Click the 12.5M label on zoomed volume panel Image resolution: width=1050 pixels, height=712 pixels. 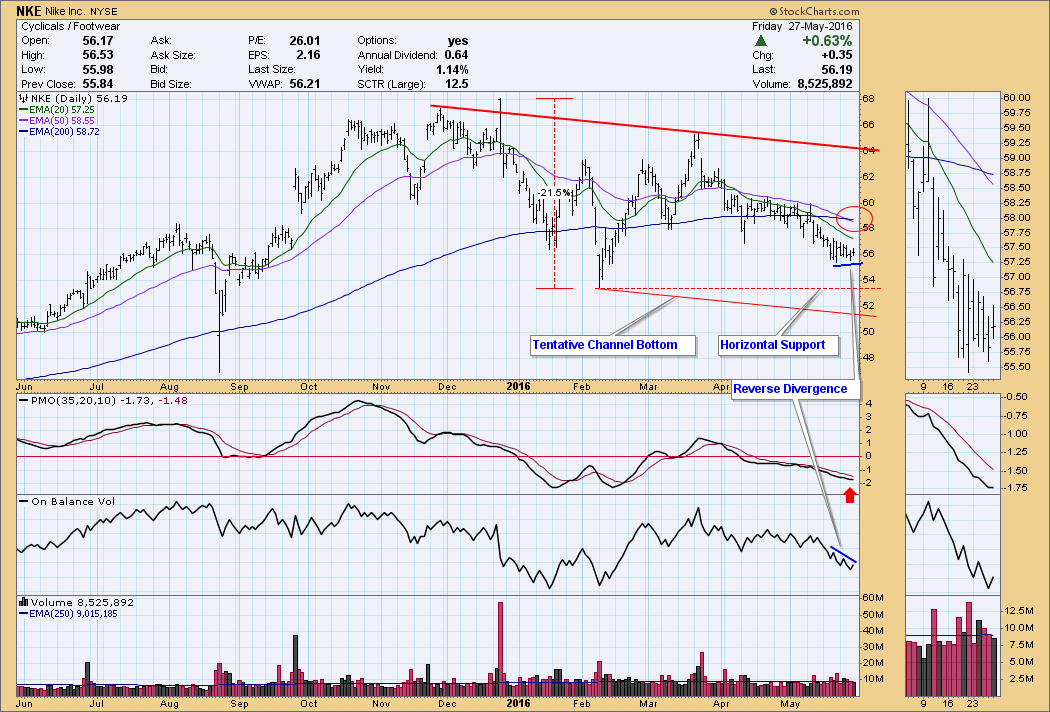point(1021,611)
